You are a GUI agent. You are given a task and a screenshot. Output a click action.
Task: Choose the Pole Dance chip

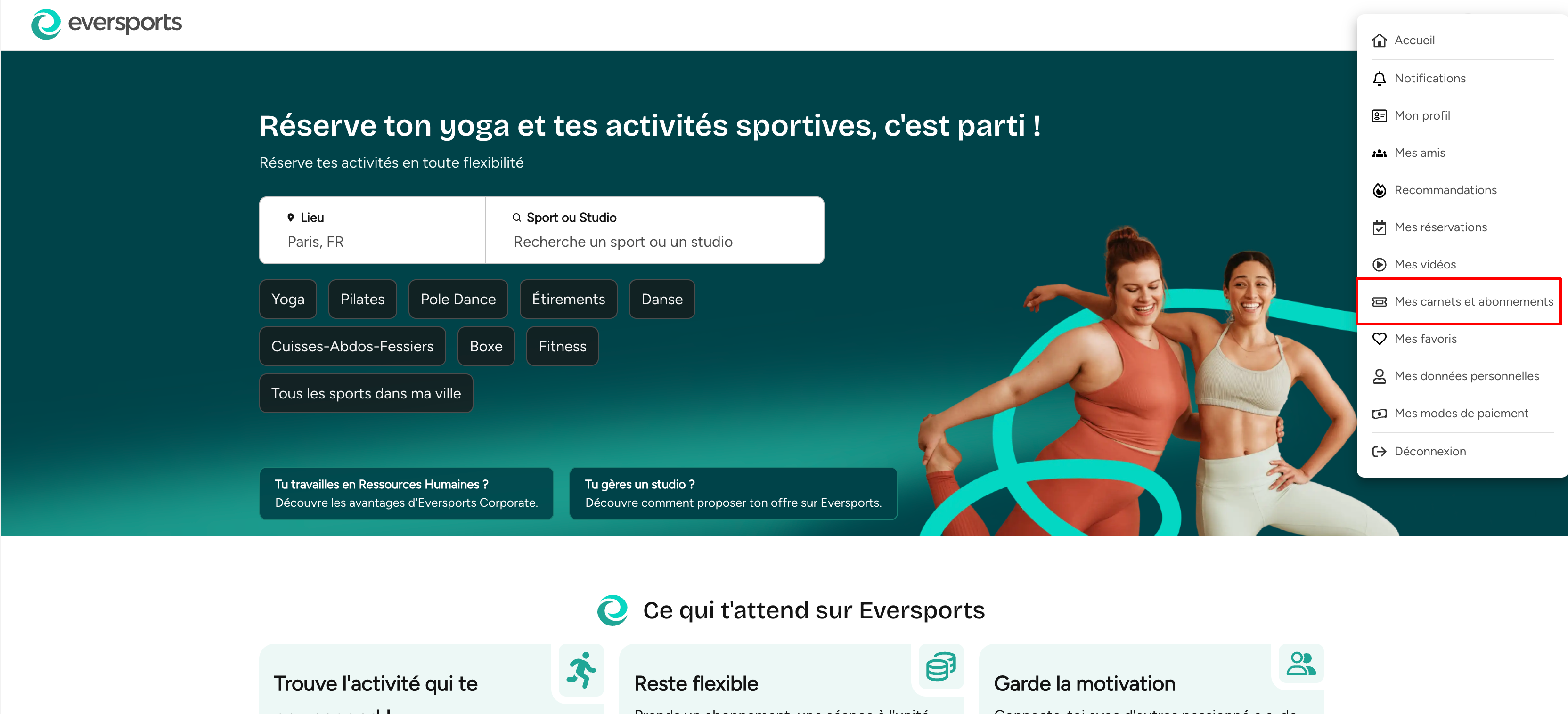pos(458,299)
